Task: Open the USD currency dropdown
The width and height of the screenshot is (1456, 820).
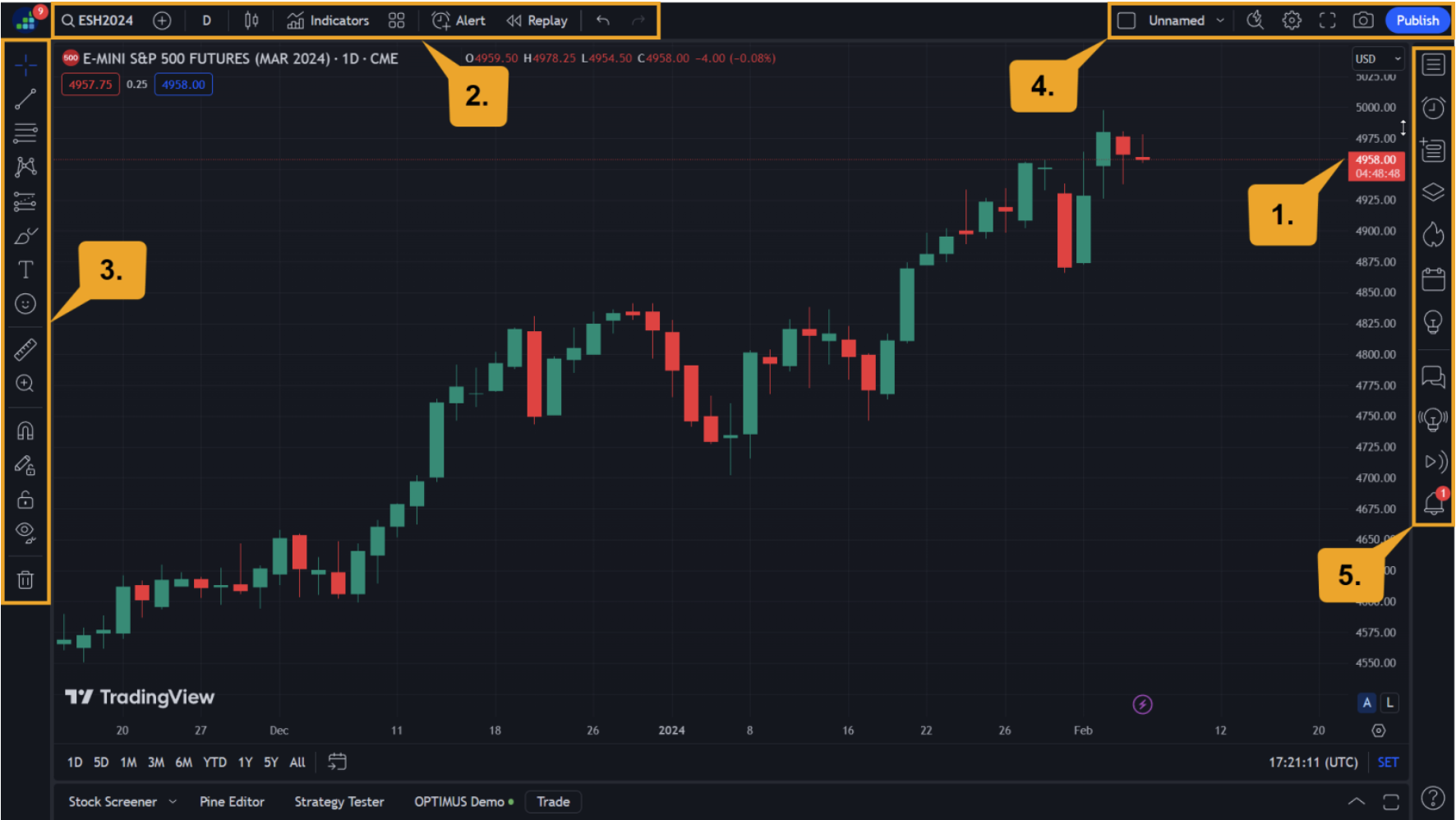Action: [x=1377, y=58]
